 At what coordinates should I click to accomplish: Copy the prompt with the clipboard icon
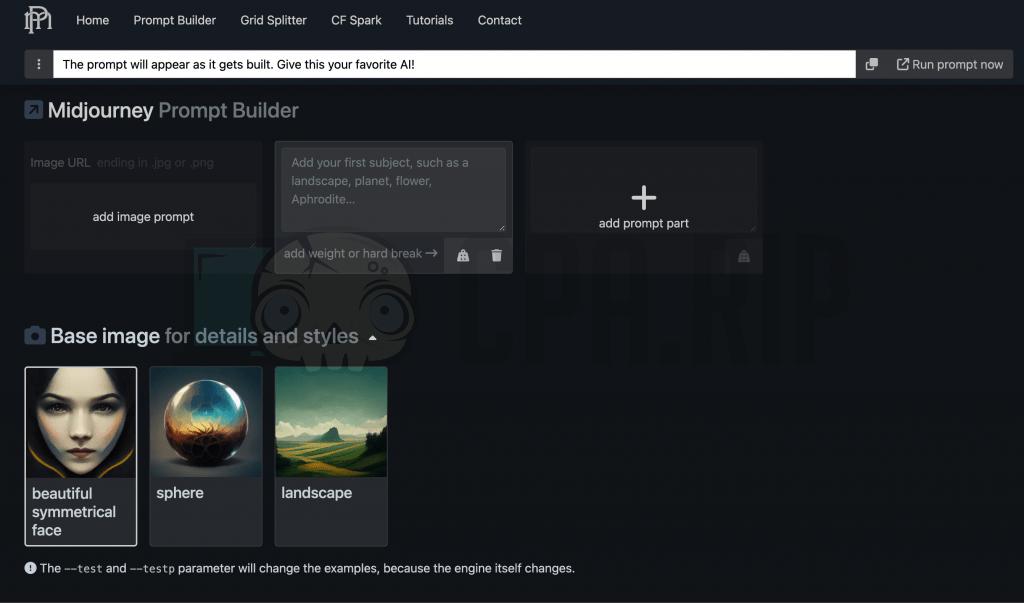click(871, 65)
